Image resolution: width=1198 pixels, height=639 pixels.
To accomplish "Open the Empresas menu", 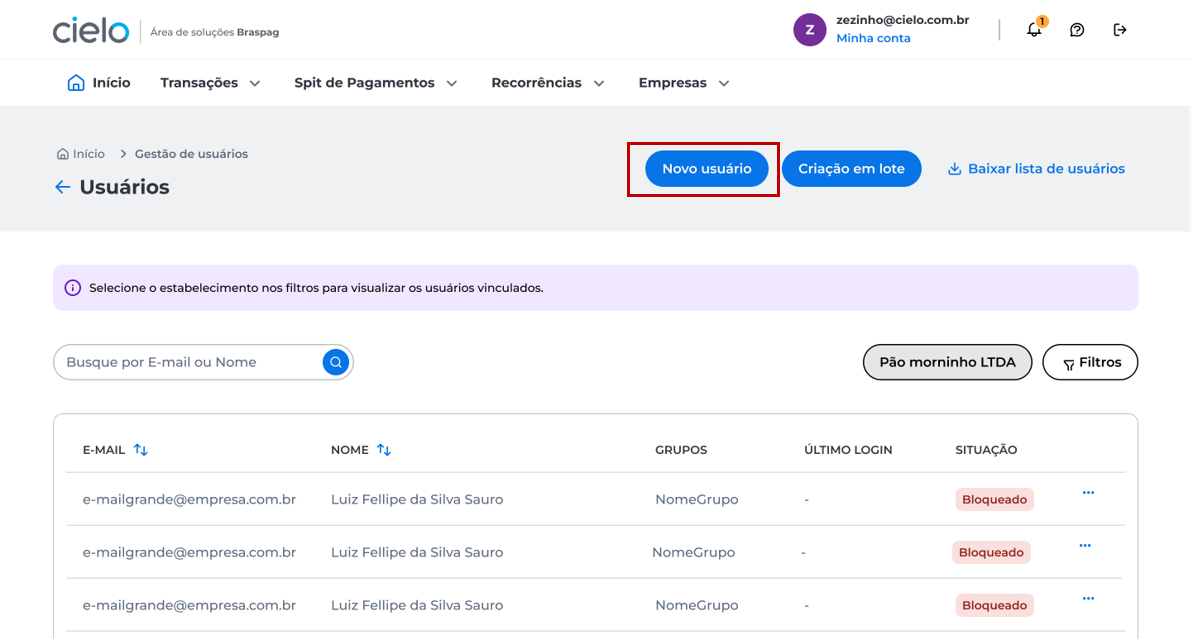I will point(684,83).
